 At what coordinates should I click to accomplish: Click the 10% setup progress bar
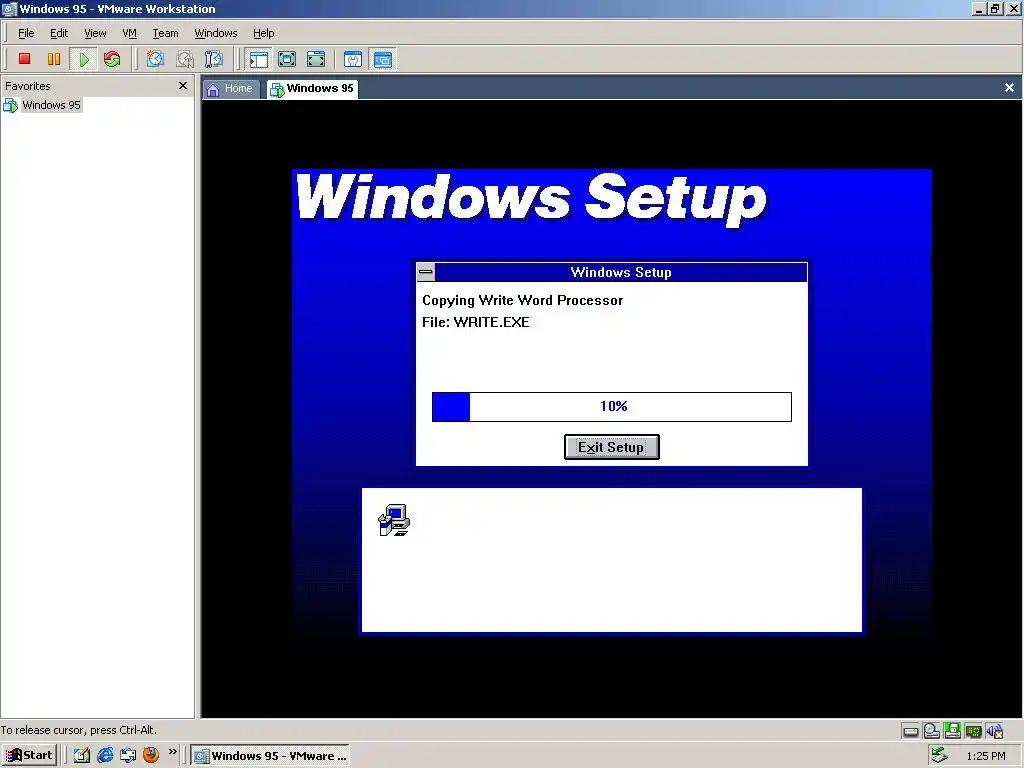612,407
